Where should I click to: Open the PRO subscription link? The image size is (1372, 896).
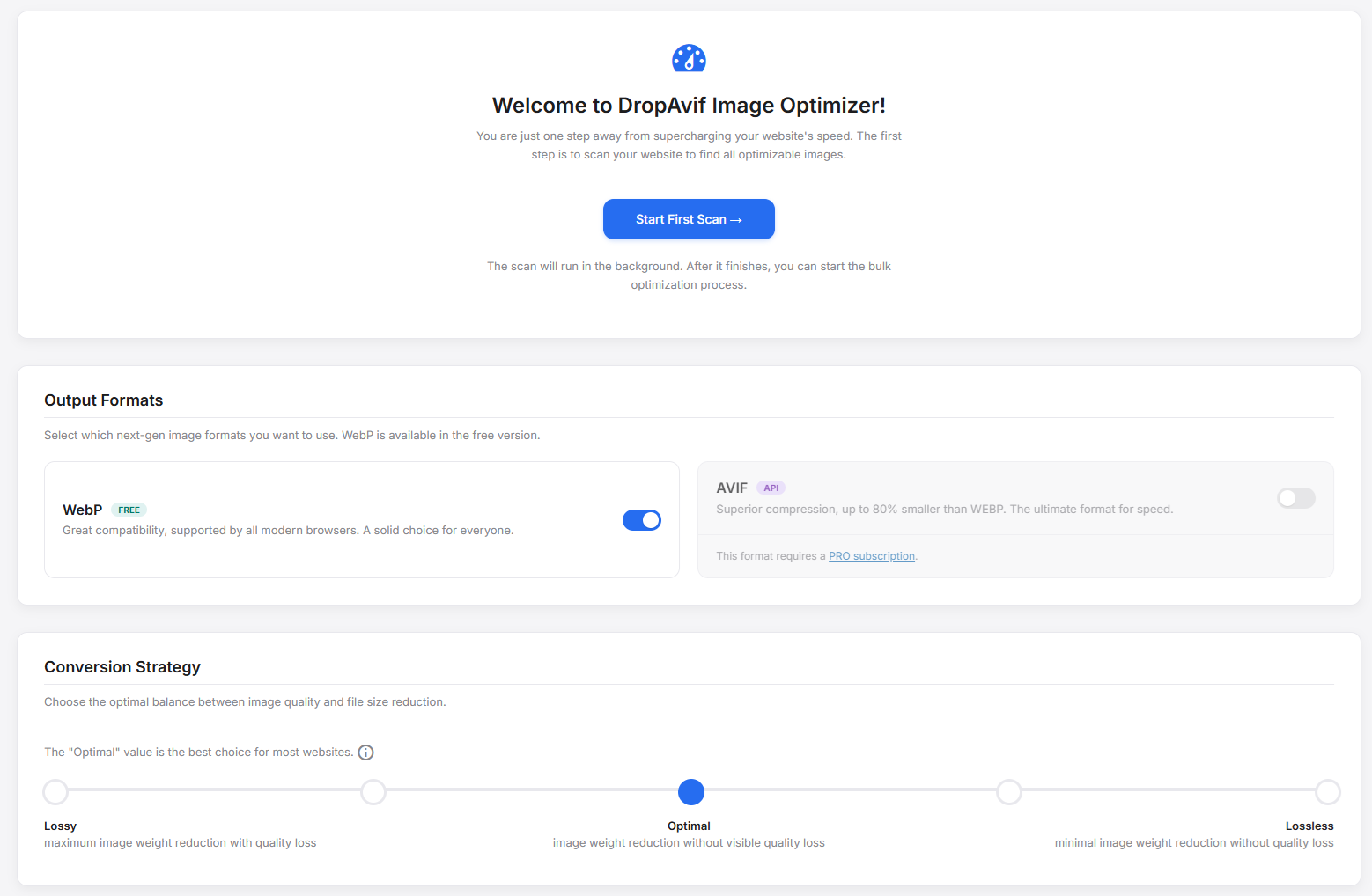(872, 556)
